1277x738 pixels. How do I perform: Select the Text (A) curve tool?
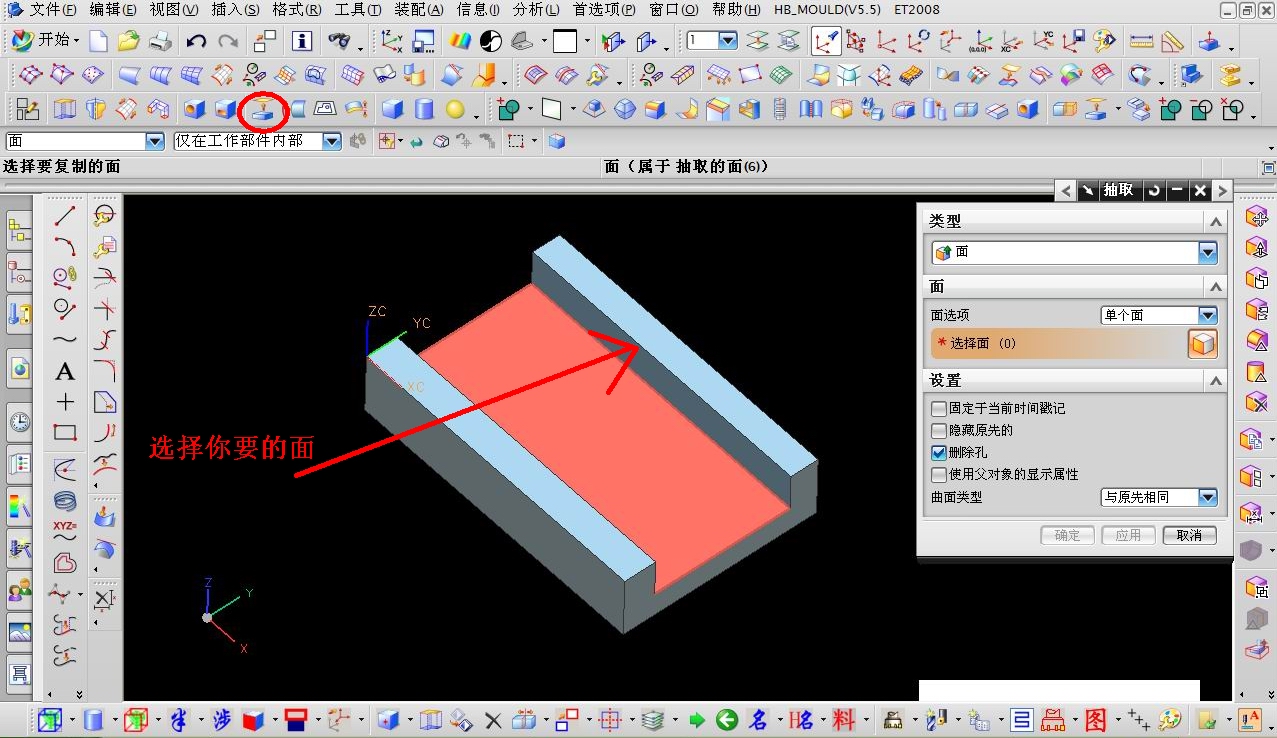click(x=65, y=372)
